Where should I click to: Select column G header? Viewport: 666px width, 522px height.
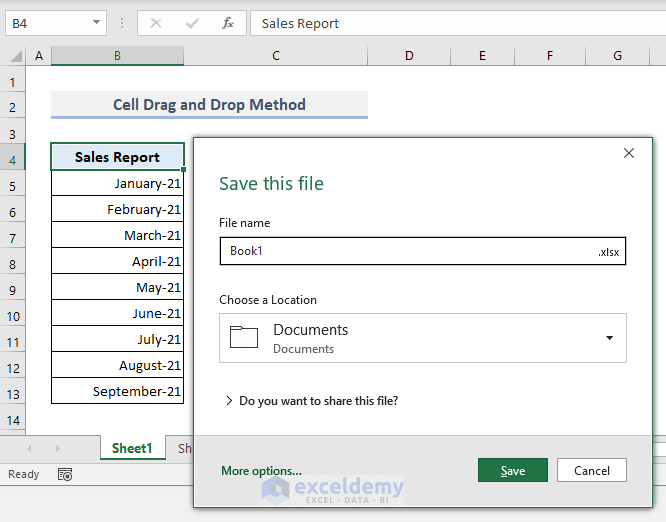(x=618, y=56)
